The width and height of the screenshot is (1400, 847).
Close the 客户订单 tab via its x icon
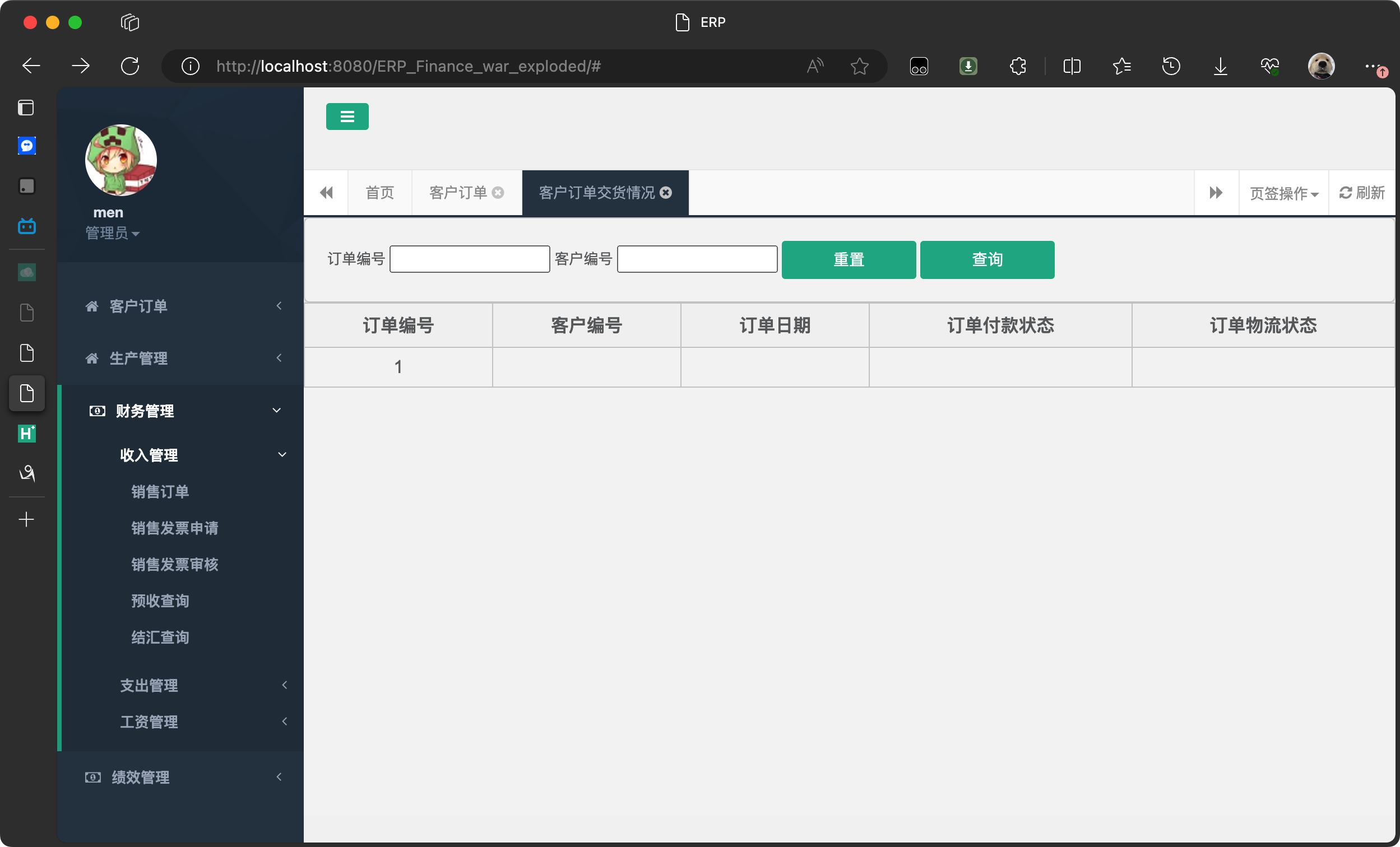click(x=498, y=193)
